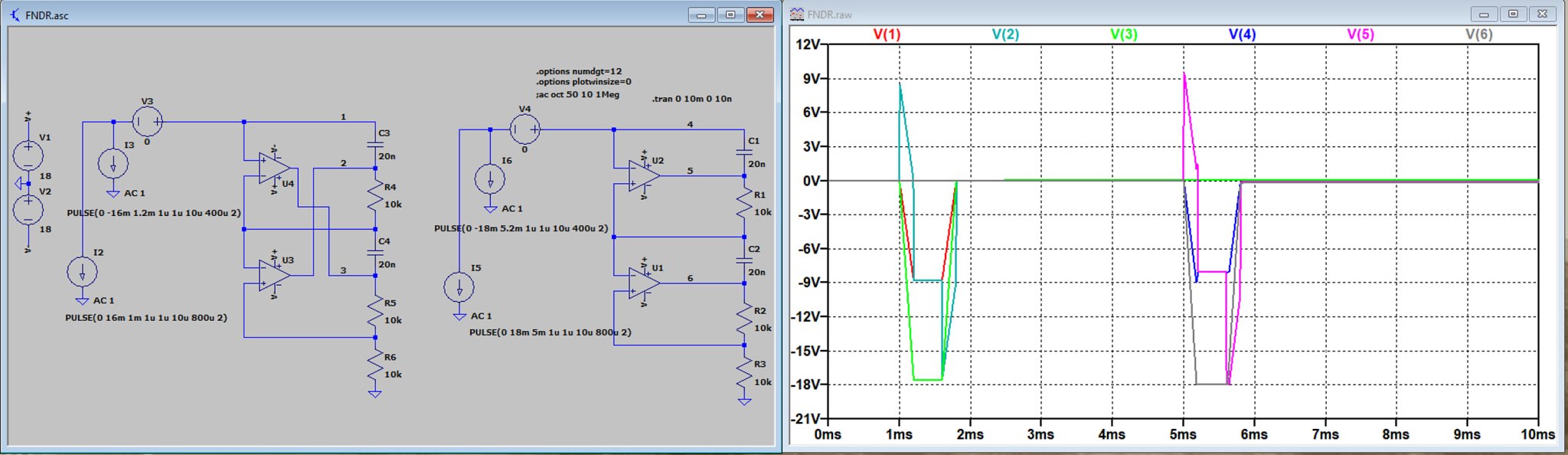The image size is (1568, 455).
Task: Select resistor R2 symbol
Action: click(744, 320)
